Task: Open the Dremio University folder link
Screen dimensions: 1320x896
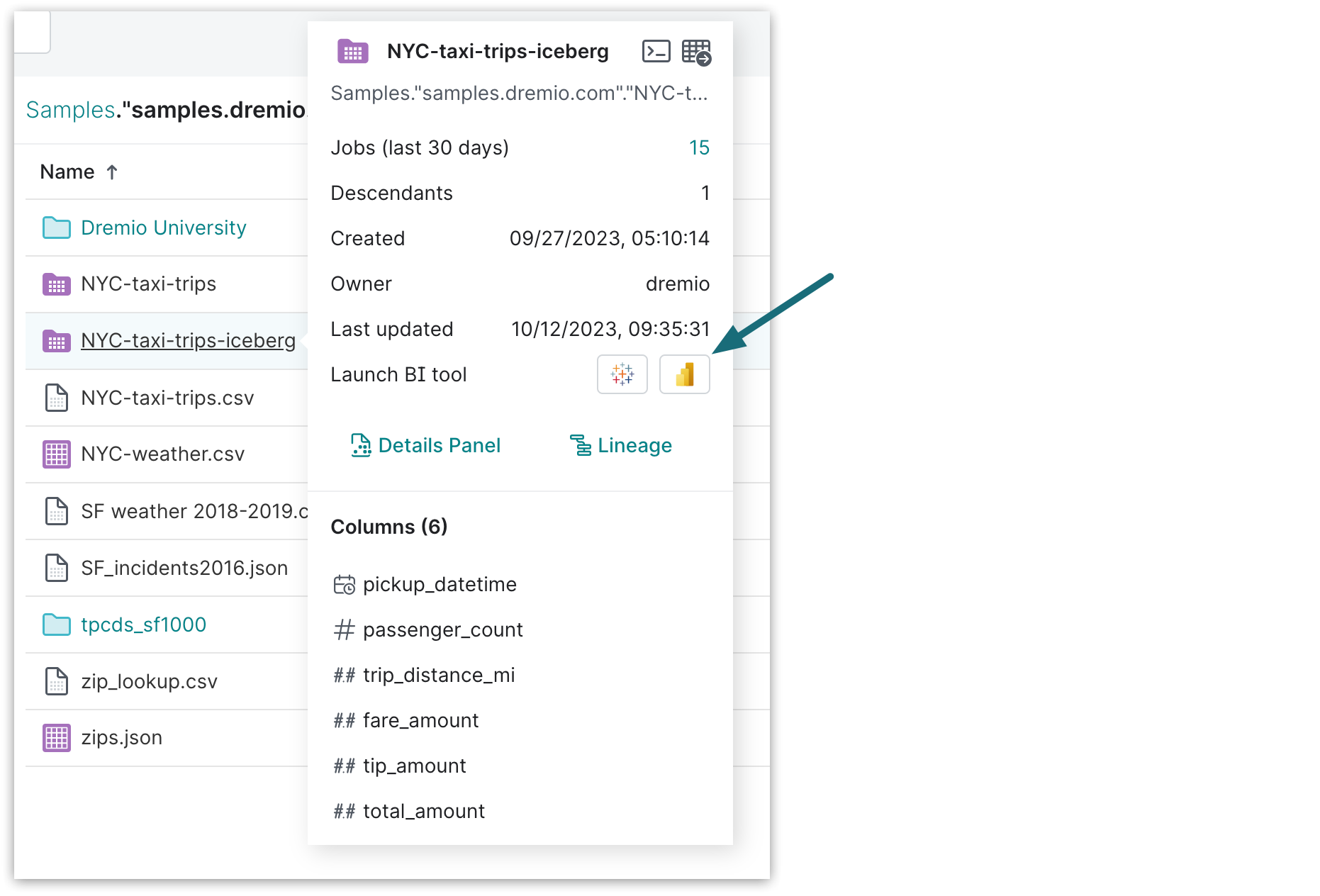Action: click(x=164, y=228)
